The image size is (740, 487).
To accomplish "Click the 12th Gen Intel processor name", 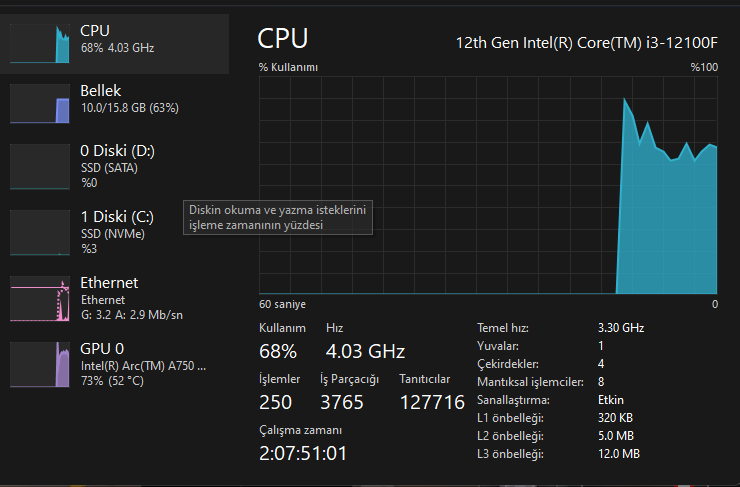I will (x=586, y=43).
